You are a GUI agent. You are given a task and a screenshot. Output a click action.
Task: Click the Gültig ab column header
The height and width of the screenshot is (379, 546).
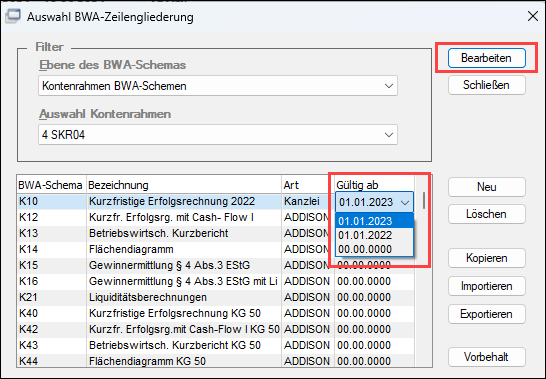pyautogui.click(x=374, y=185)
